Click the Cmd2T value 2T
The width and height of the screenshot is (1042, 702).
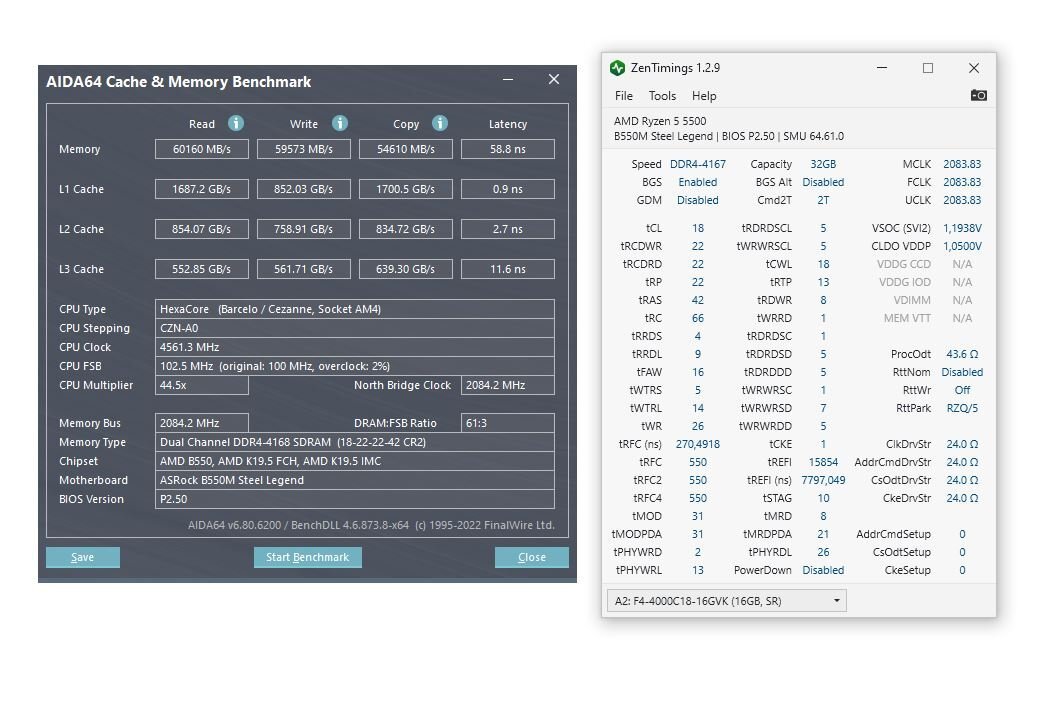[x=823, y=200]
